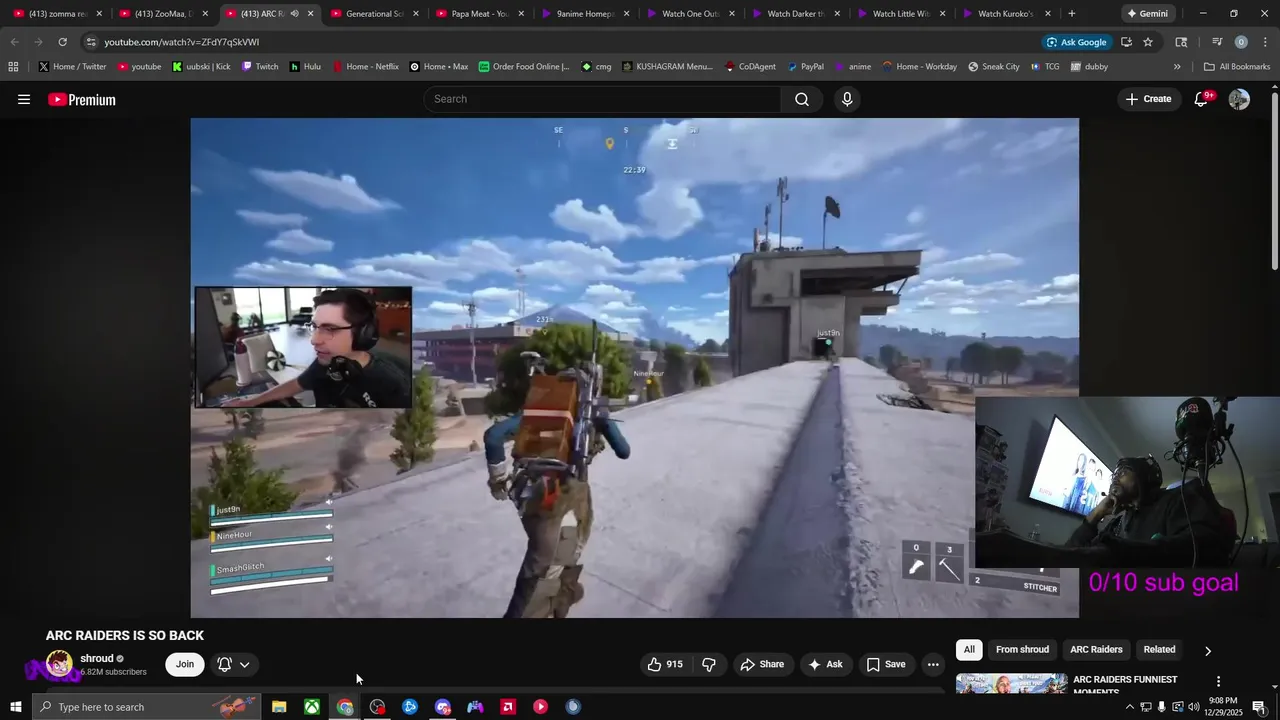Open Chrome three-dot menu

1265,42
